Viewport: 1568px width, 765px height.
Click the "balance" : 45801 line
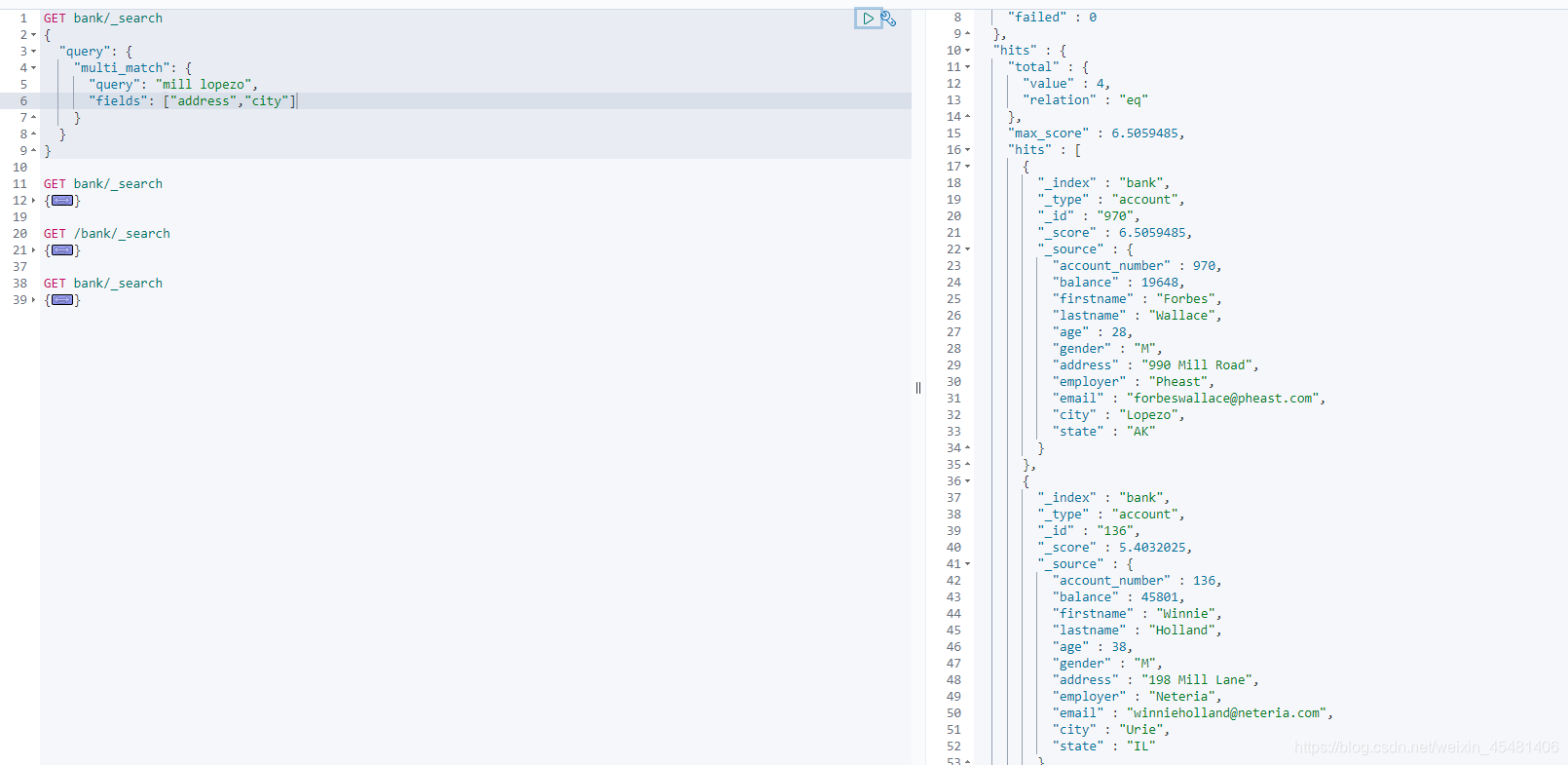(1118, 597)
